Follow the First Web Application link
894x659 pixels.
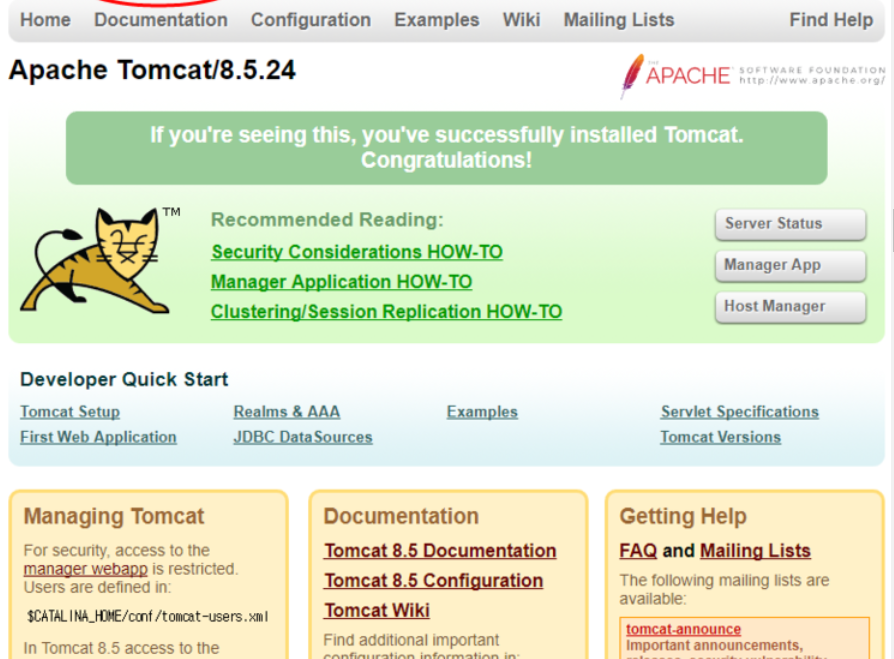click(x=98, y=437)
